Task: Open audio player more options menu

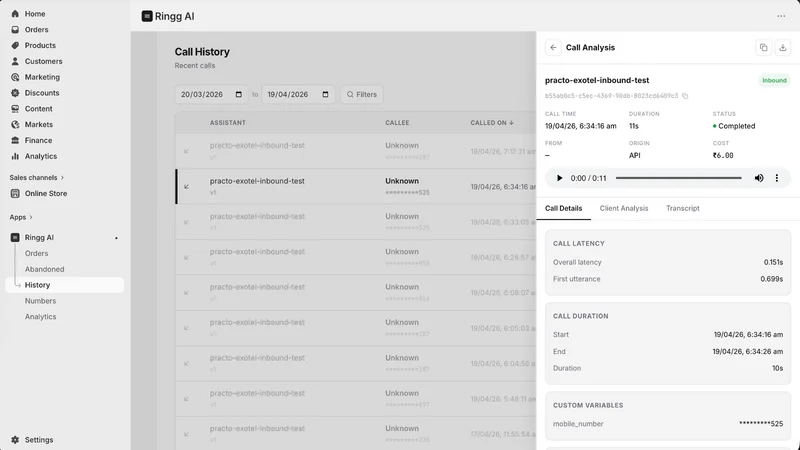Action: (x=777, y=178)
